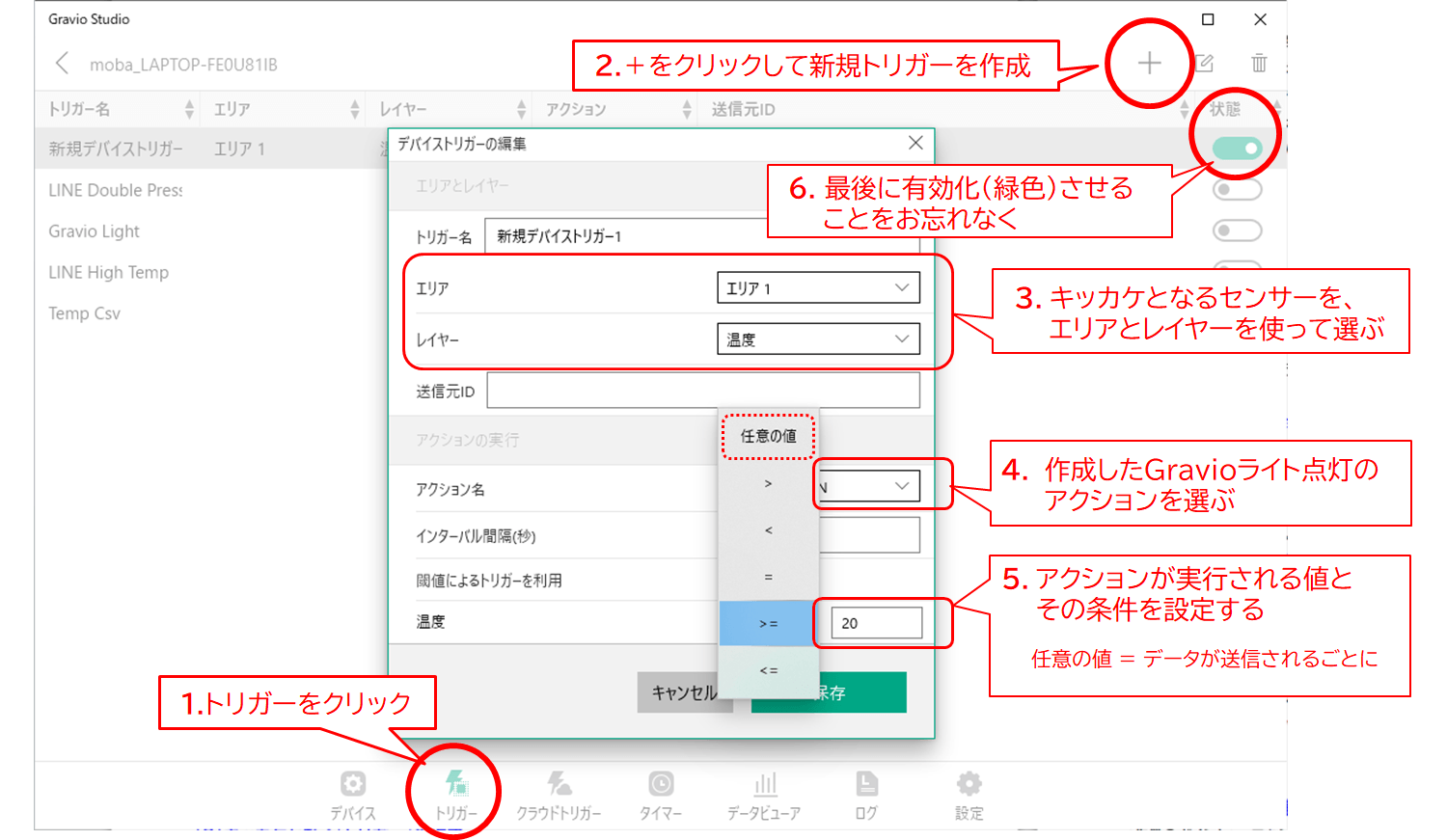The height and width of the screenshot is (840, 1447).
Task: Click the 状態 column header
Action: point(1225,109)
